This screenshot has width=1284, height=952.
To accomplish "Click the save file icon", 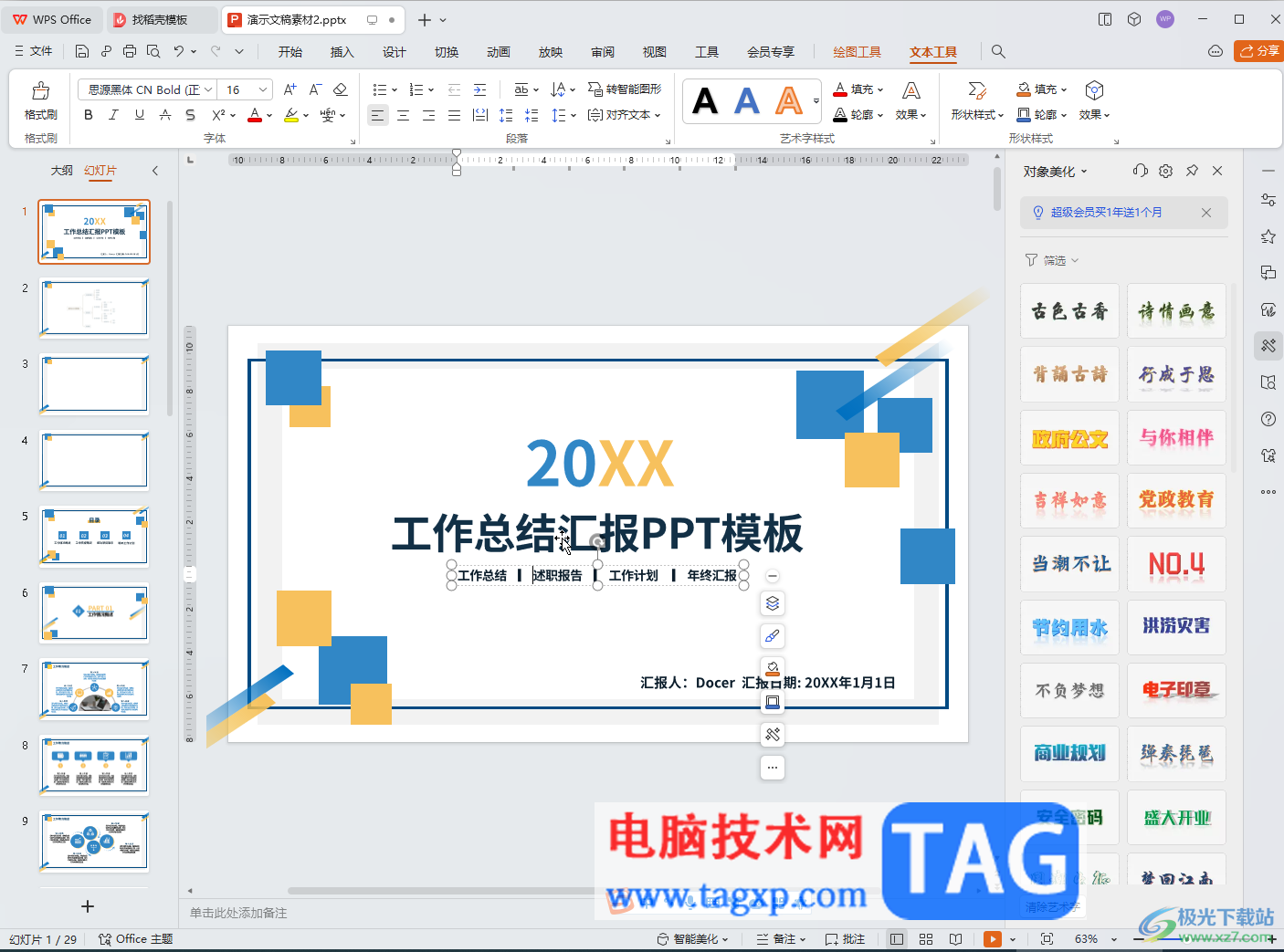I will [82, 51].
